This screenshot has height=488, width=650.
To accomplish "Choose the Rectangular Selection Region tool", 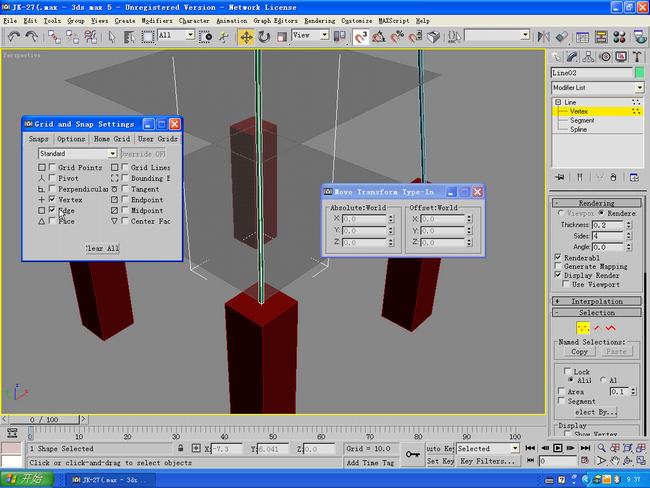I will click(x=148, y=37).
